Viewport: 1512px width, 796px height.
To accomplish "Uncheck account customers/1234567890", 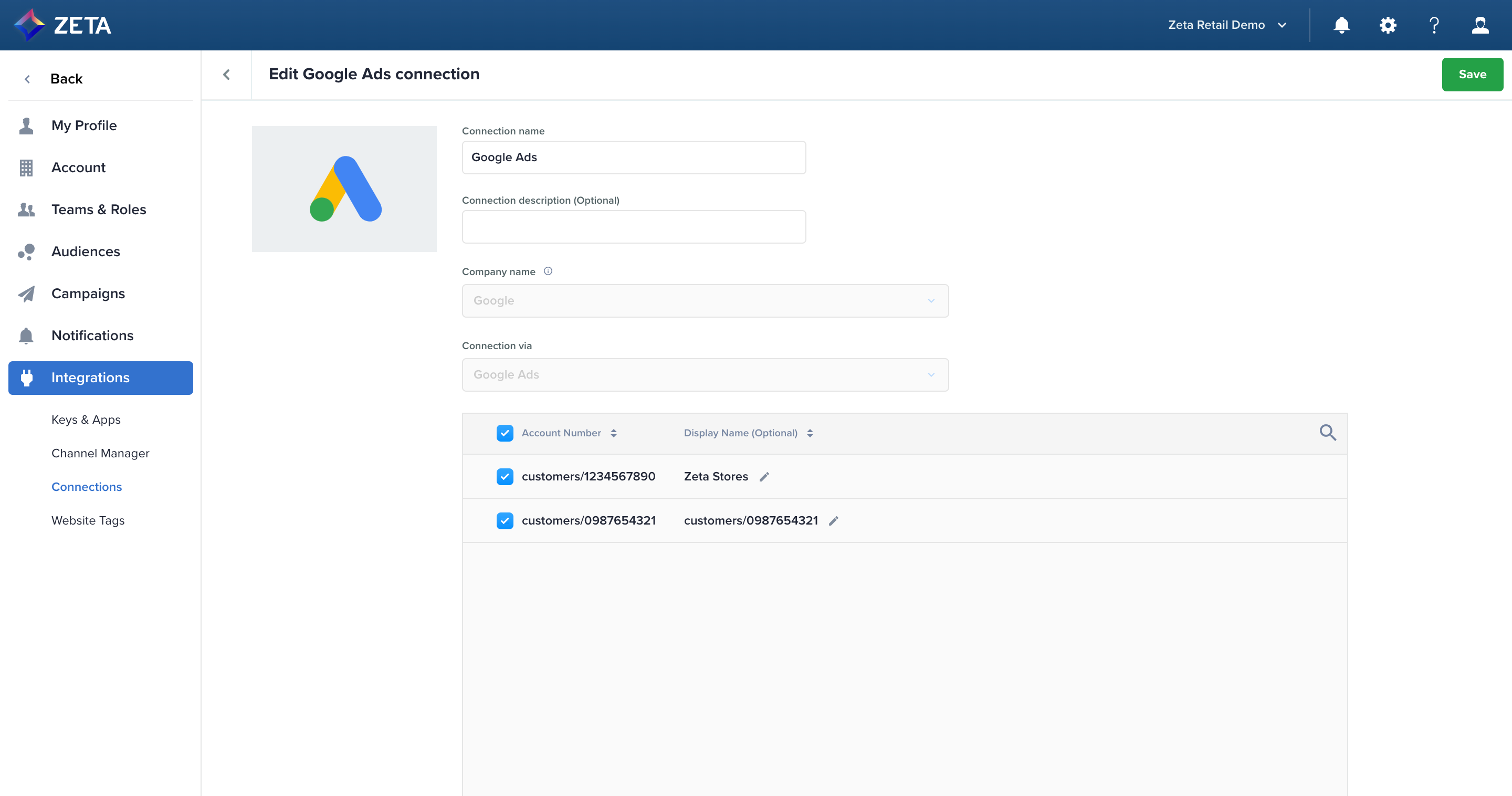I will [x=504, y=477].
